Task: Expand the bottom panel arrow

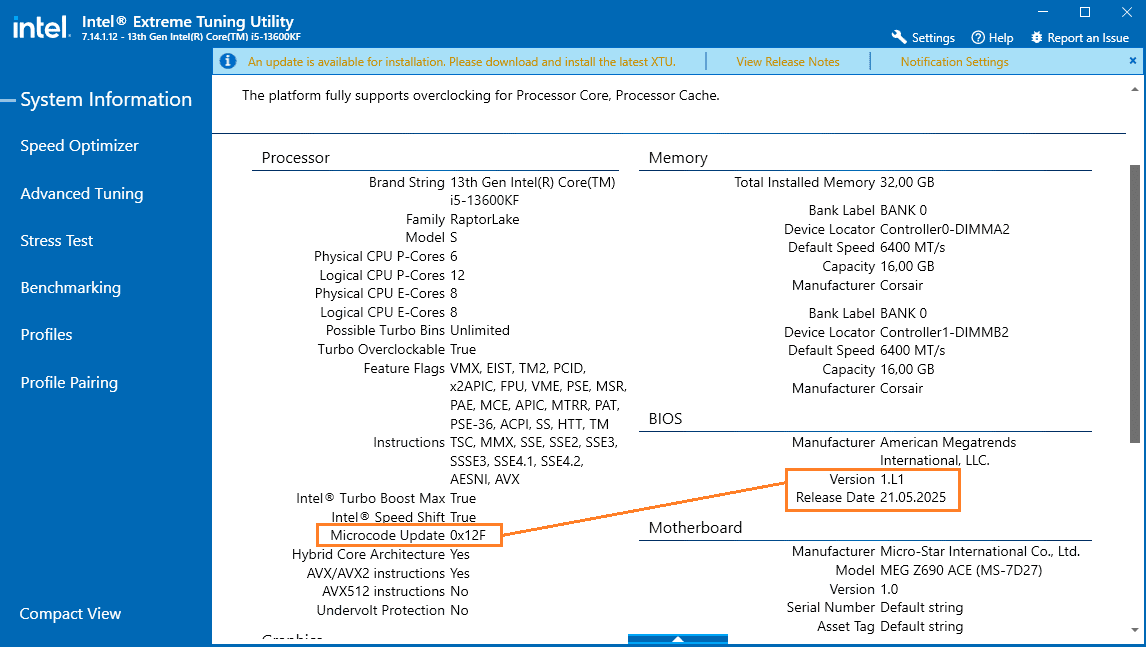Action: coord(678,639)
